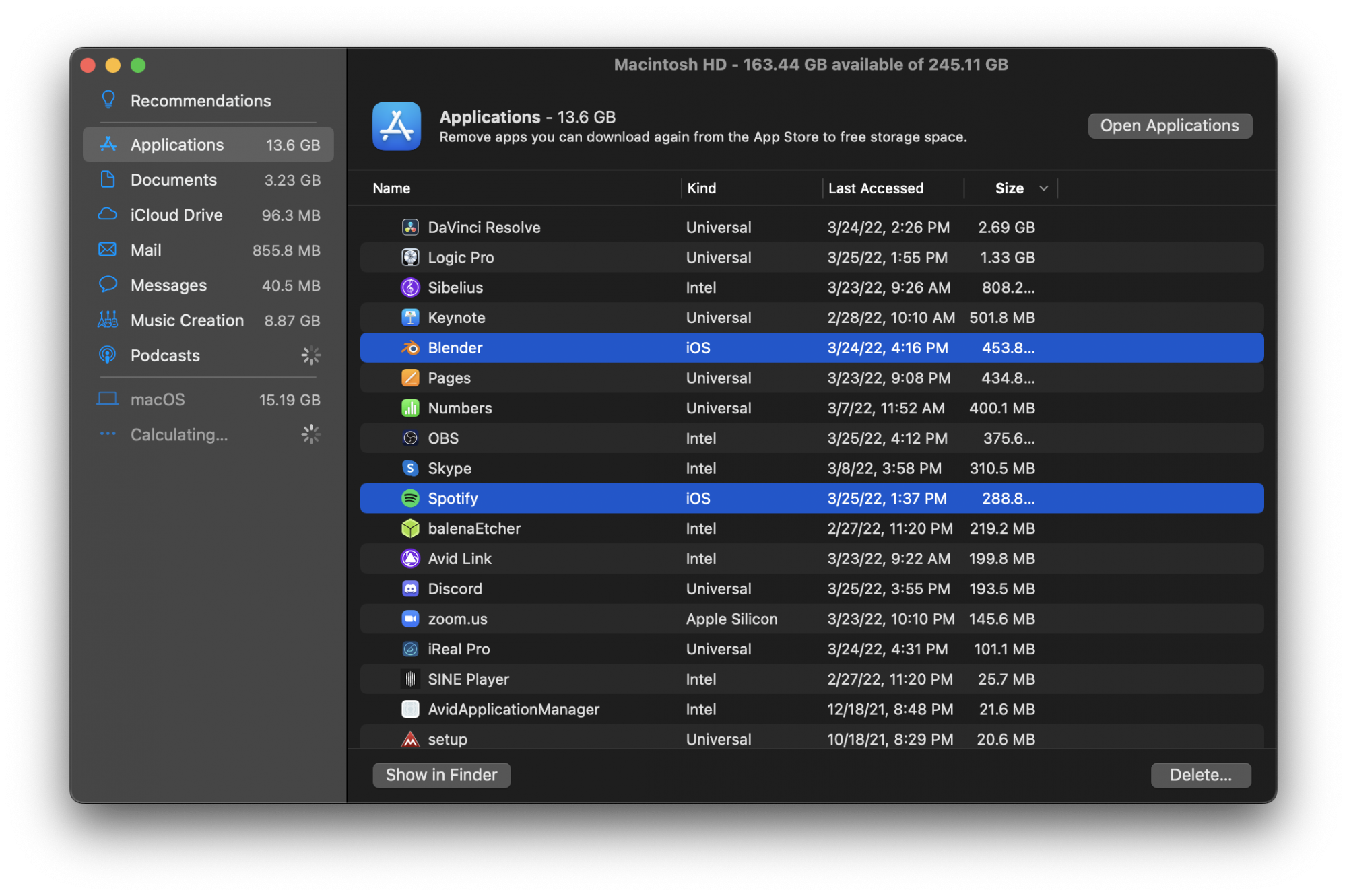
Task: Click the green zoom window button
Action: (x=138, y=65)
